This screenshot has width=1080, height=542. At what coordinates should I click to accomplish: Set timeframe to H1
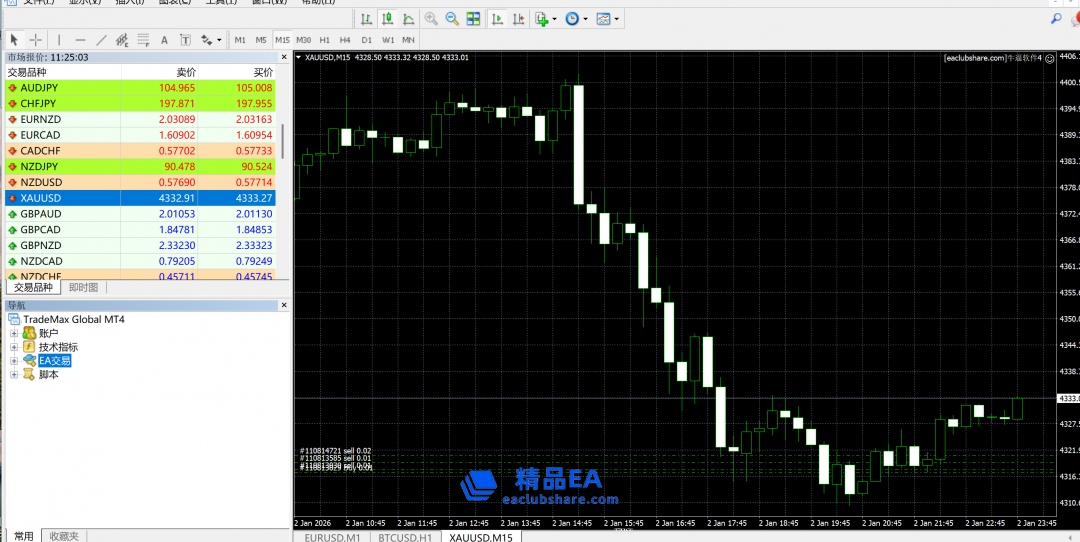[x=324, y=40]
